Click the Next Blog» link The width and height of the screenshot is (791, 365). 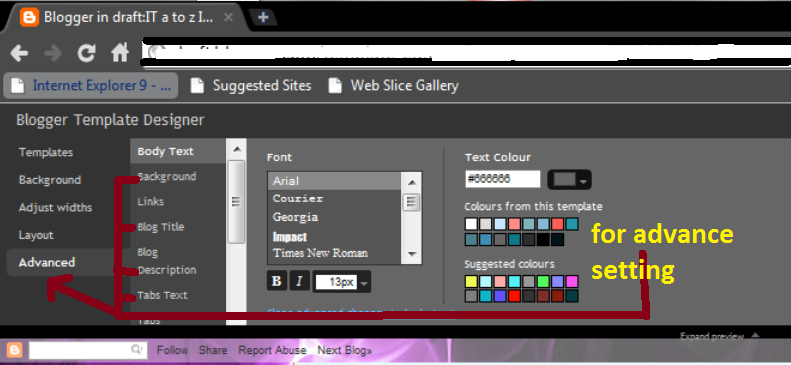point(345,350)
